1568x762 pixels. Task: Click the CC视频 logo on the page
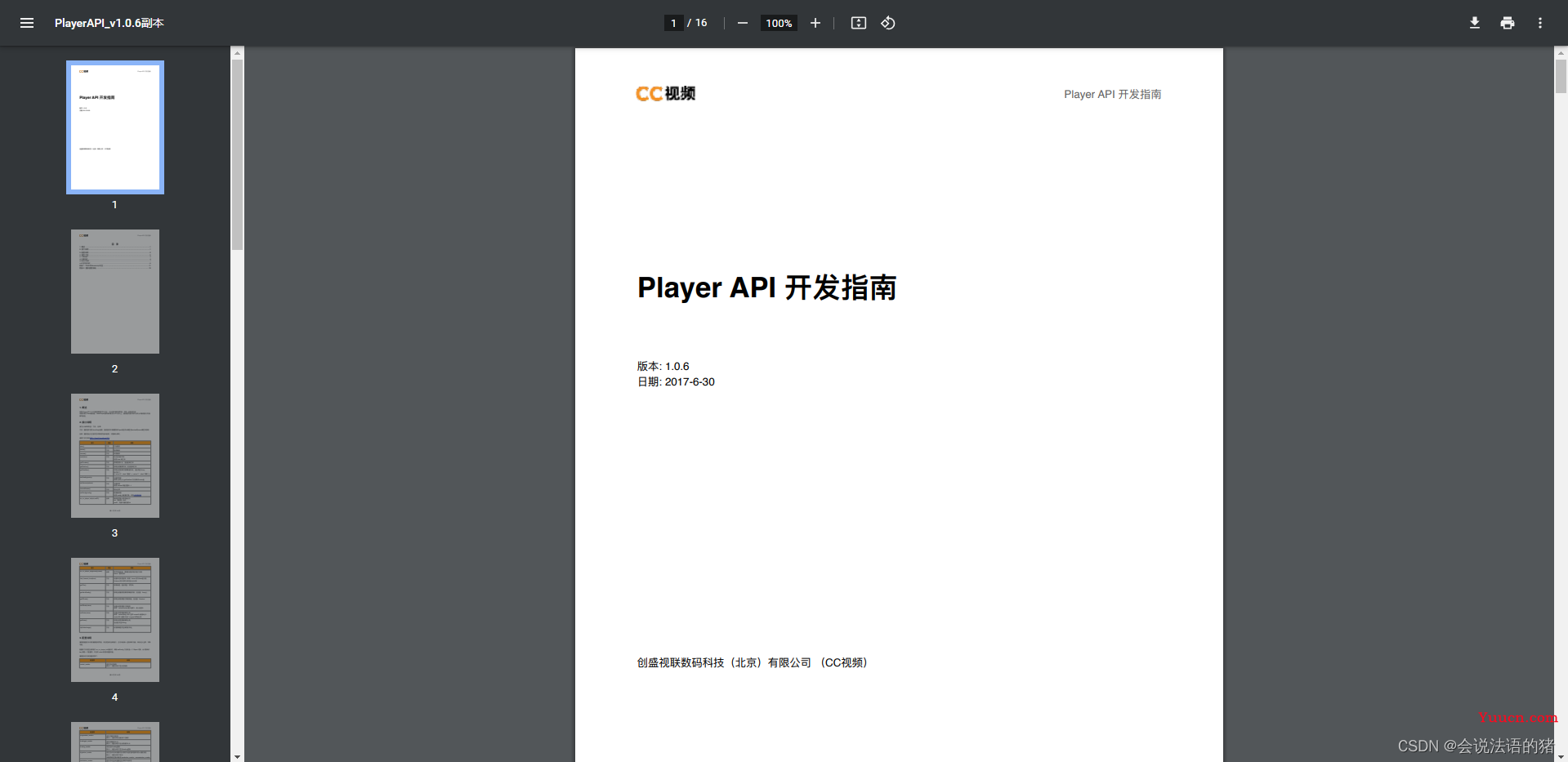click(x=666, y=94)
